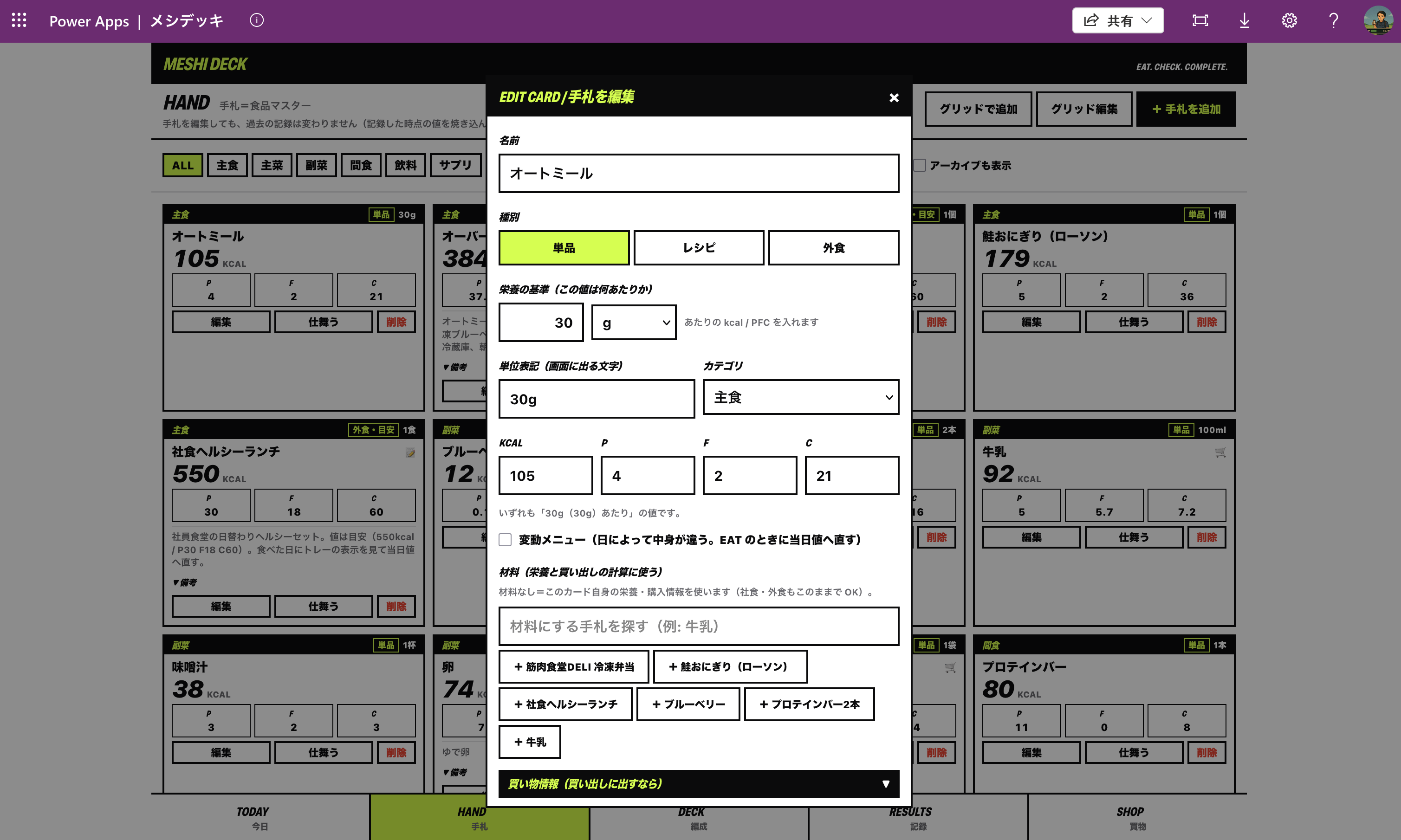Screen dimensions: 1401x840
Task: Delete the 社食ヘルシーランチ card
Action: tap(396, 606)
